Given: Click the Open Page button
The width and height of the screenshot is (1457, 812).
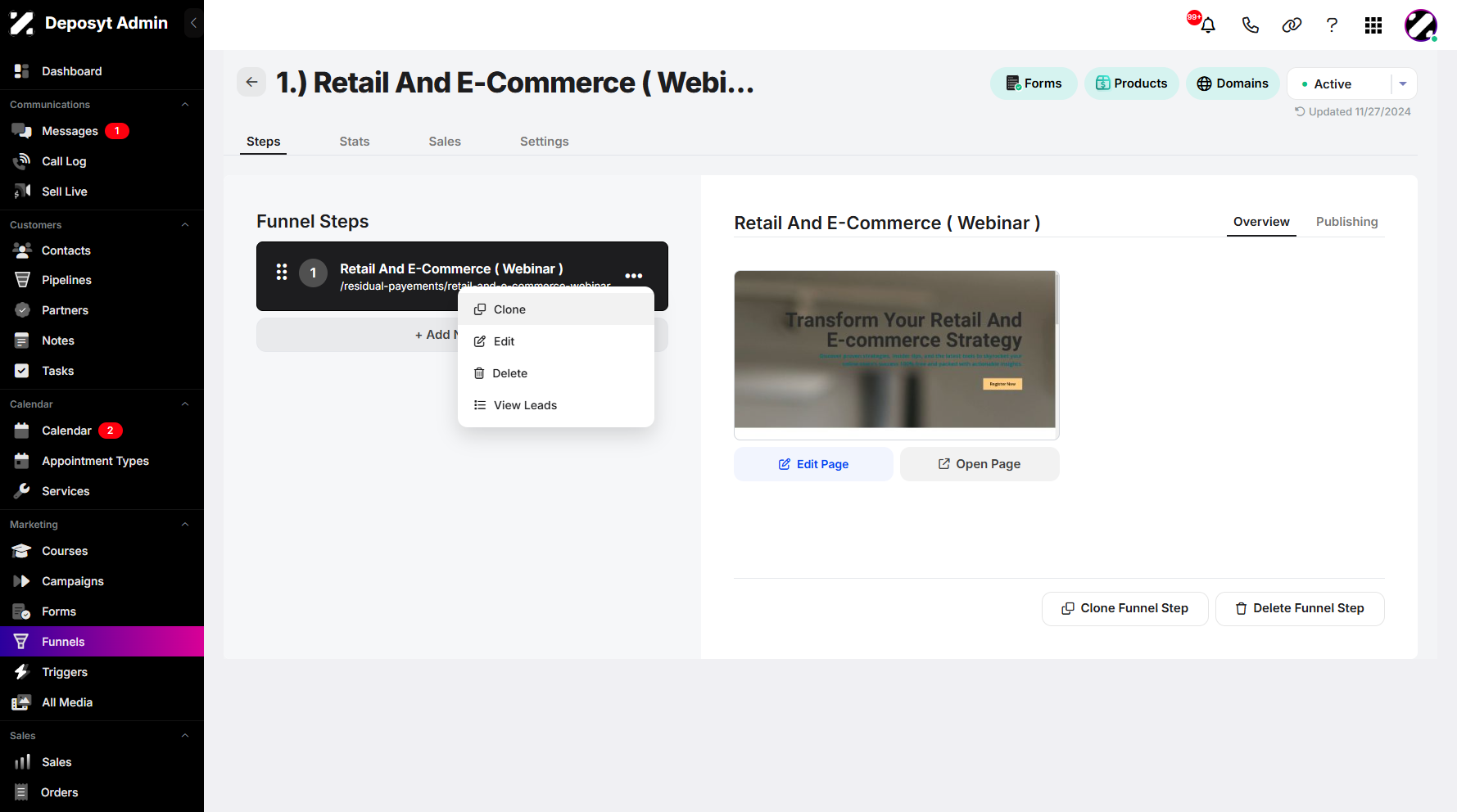Looking at the screenshot, I should click(980, 464).
